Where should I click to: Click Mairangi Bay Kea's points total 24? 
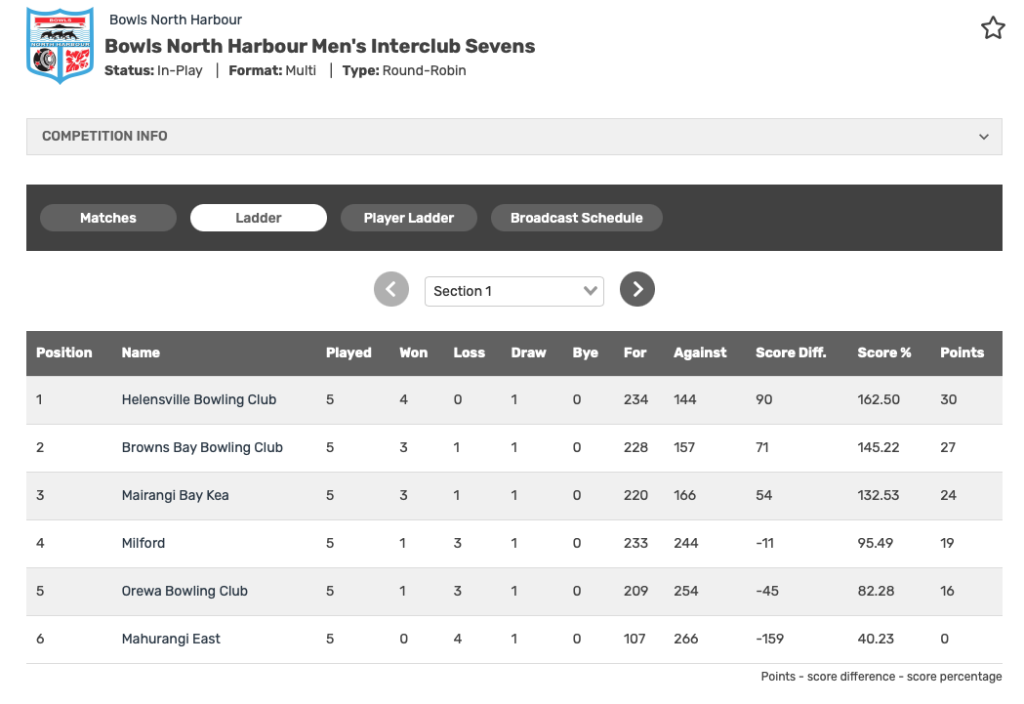(x=948, y=495)
